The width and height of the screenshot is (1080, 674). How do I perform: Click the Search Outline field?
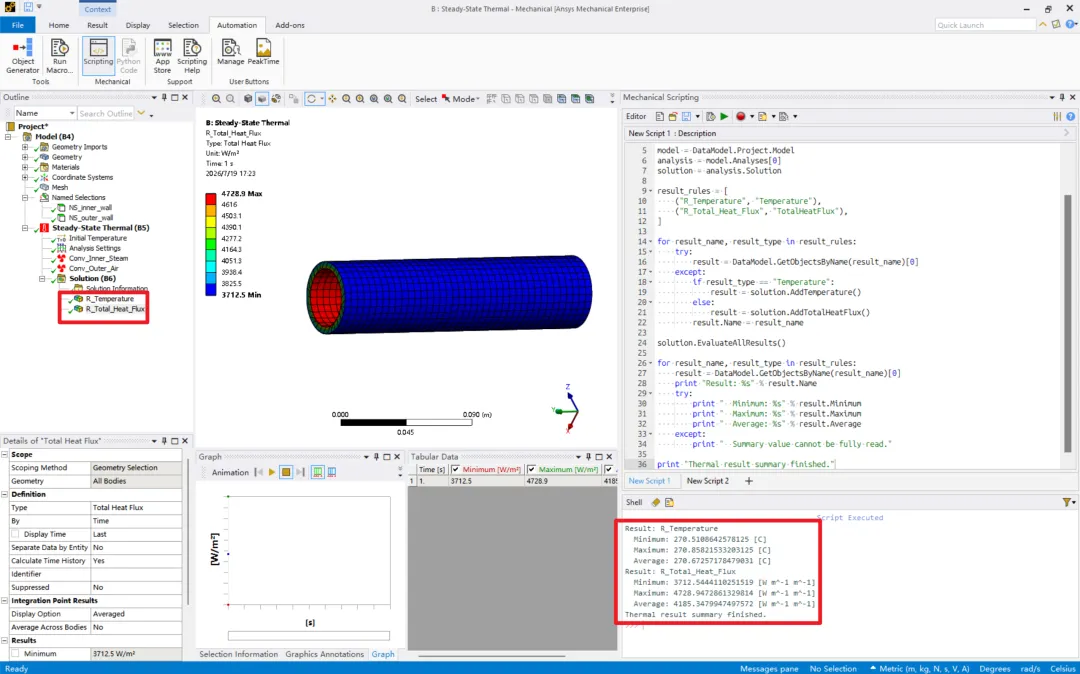point(106,113)
